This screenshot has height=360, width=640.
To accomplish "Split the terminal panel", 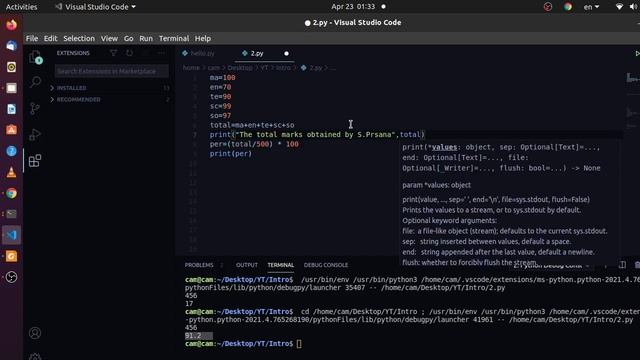I will (x=622, y=265).
